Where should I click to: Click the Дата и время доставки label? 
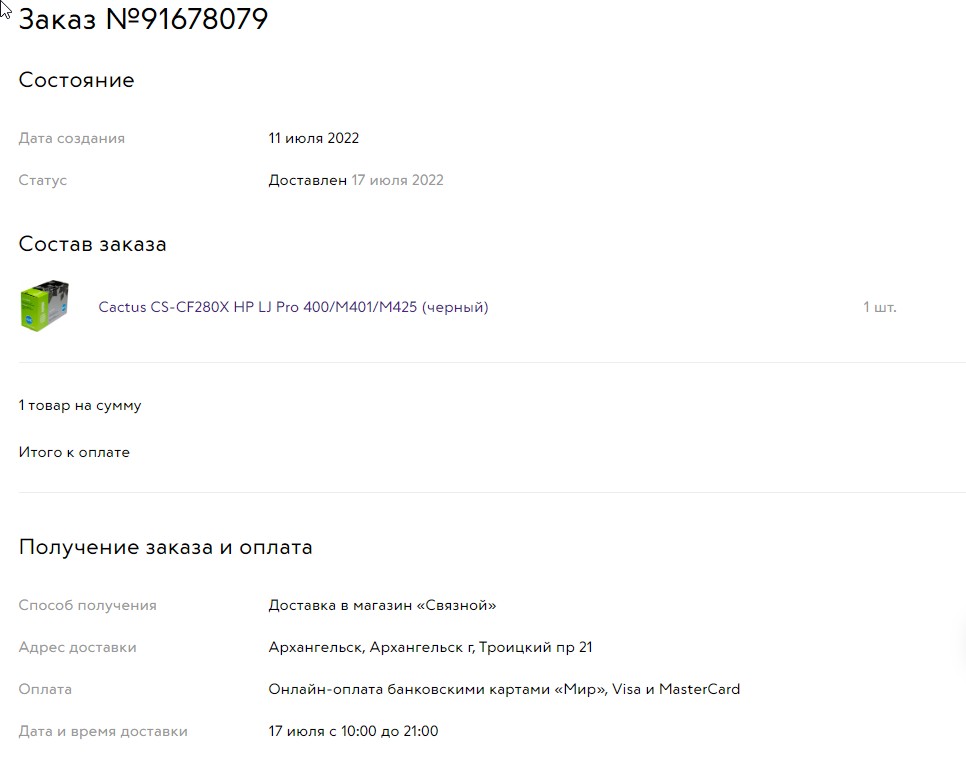coord(103,731)
